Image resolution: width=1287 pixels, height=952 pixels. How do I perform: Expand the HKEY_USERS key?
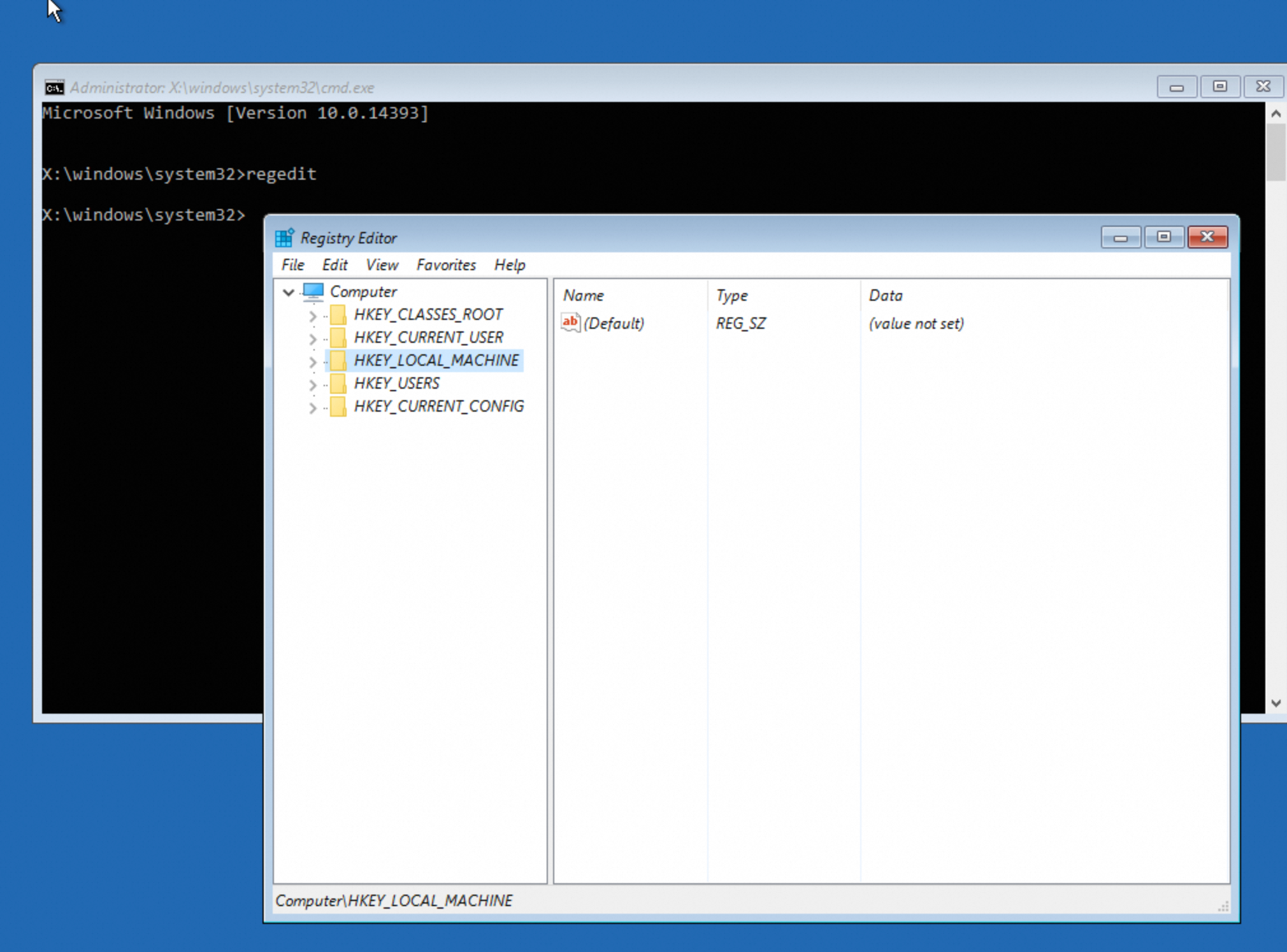pyautogui.click(x=312, y=385)
